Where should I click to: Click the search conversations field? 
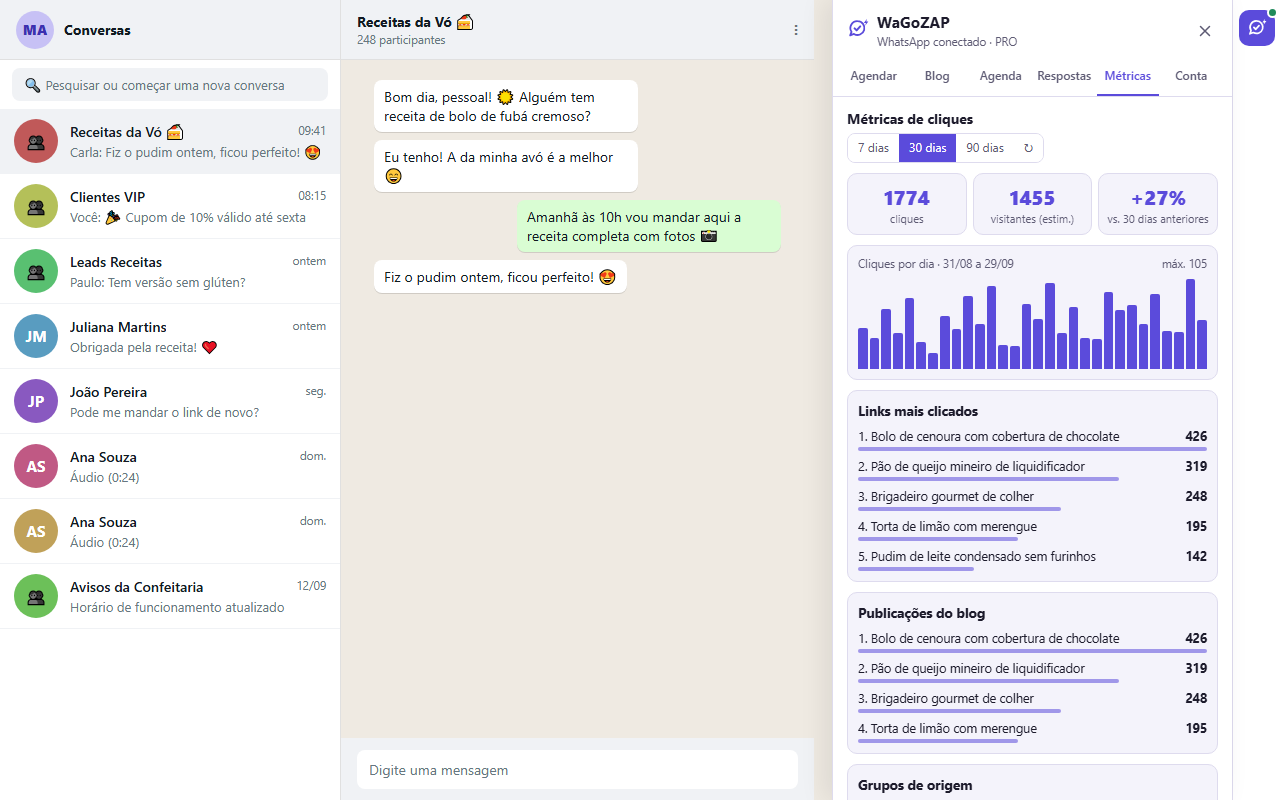[170, 85]
